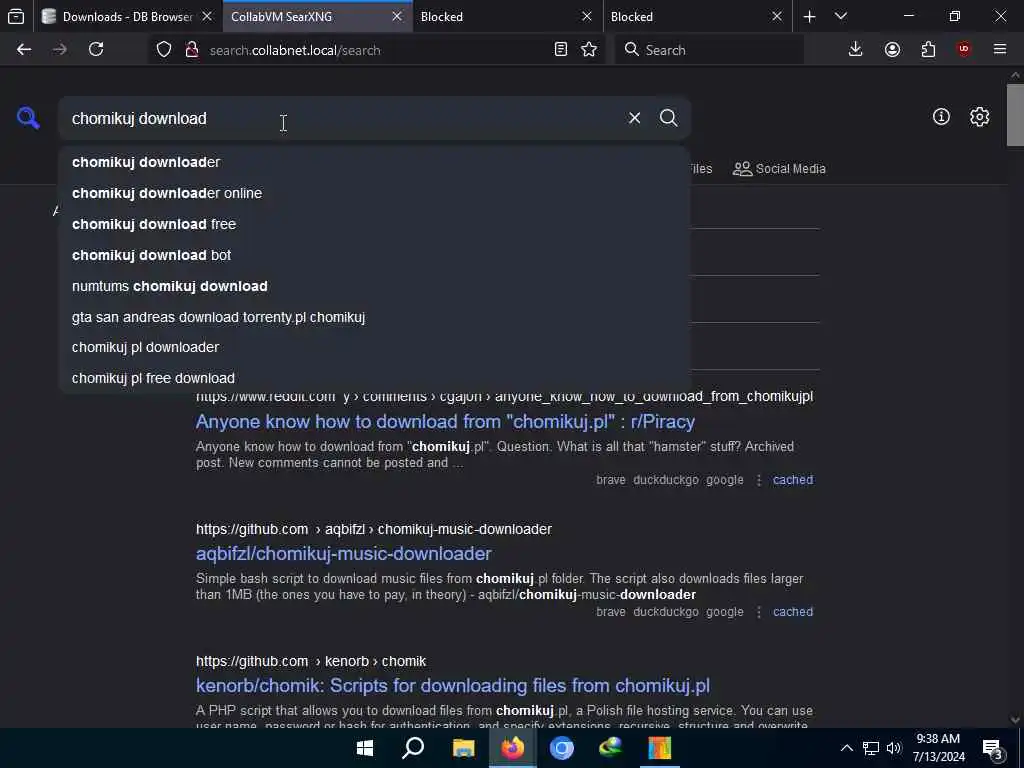Submit the search with the magnifier button

pos(668,118)
